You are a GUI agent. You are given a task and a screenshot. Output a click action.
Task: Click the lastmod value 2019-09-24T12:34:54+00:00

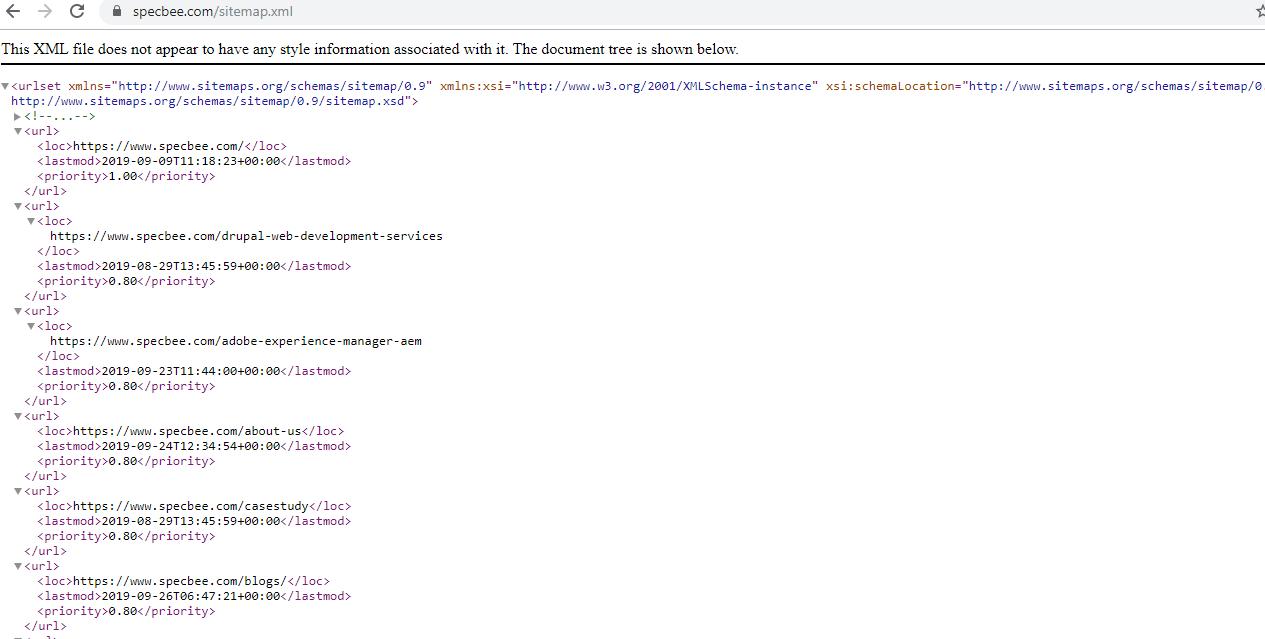tap(191, 446)
